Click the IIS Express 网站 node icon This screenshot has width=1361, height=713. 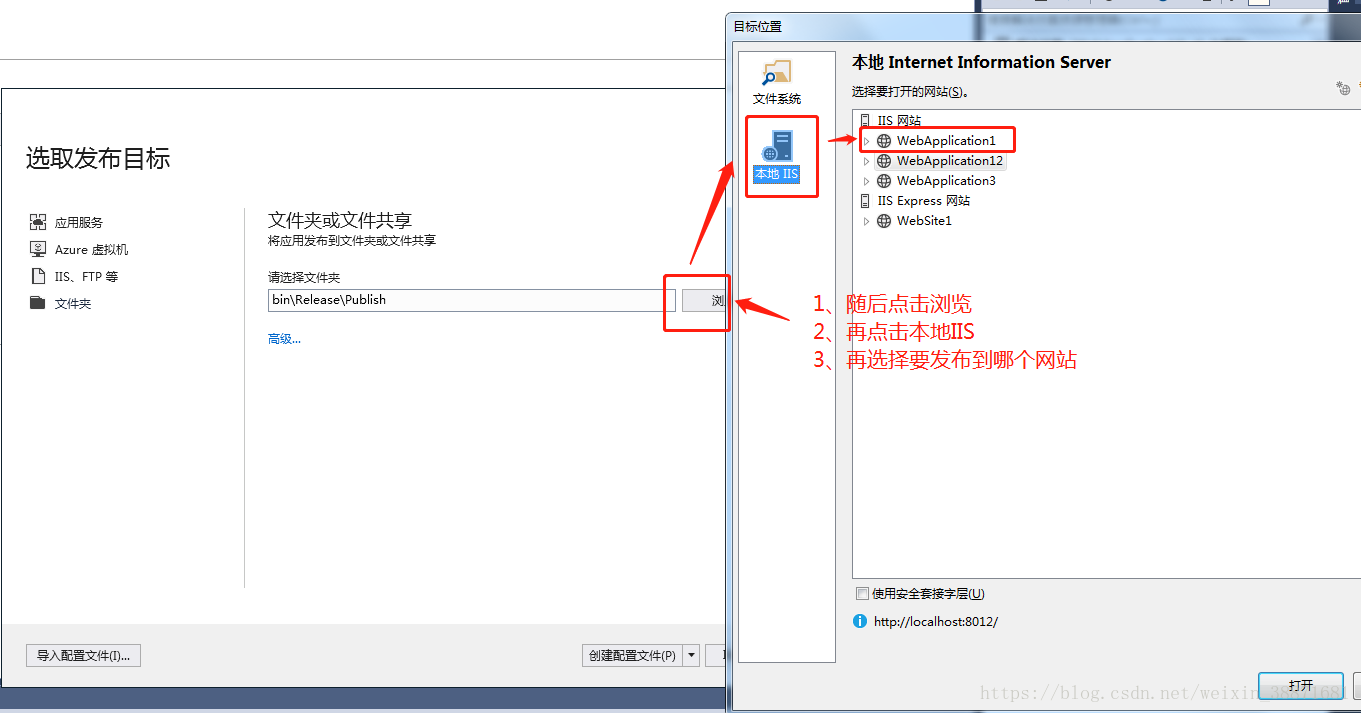point(865,201)
